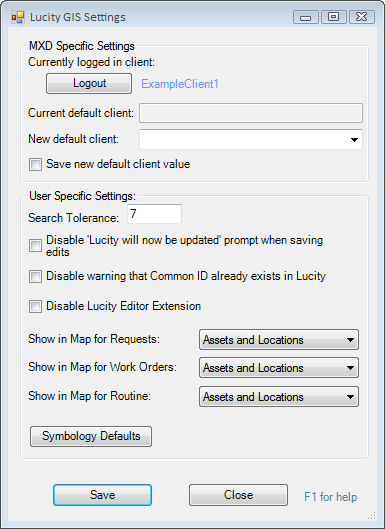Image resolution: width=385 pixels, height=529 pixels.
Task: Expand Show in Map for Work Orders dropdown
Action: [279, 368]
